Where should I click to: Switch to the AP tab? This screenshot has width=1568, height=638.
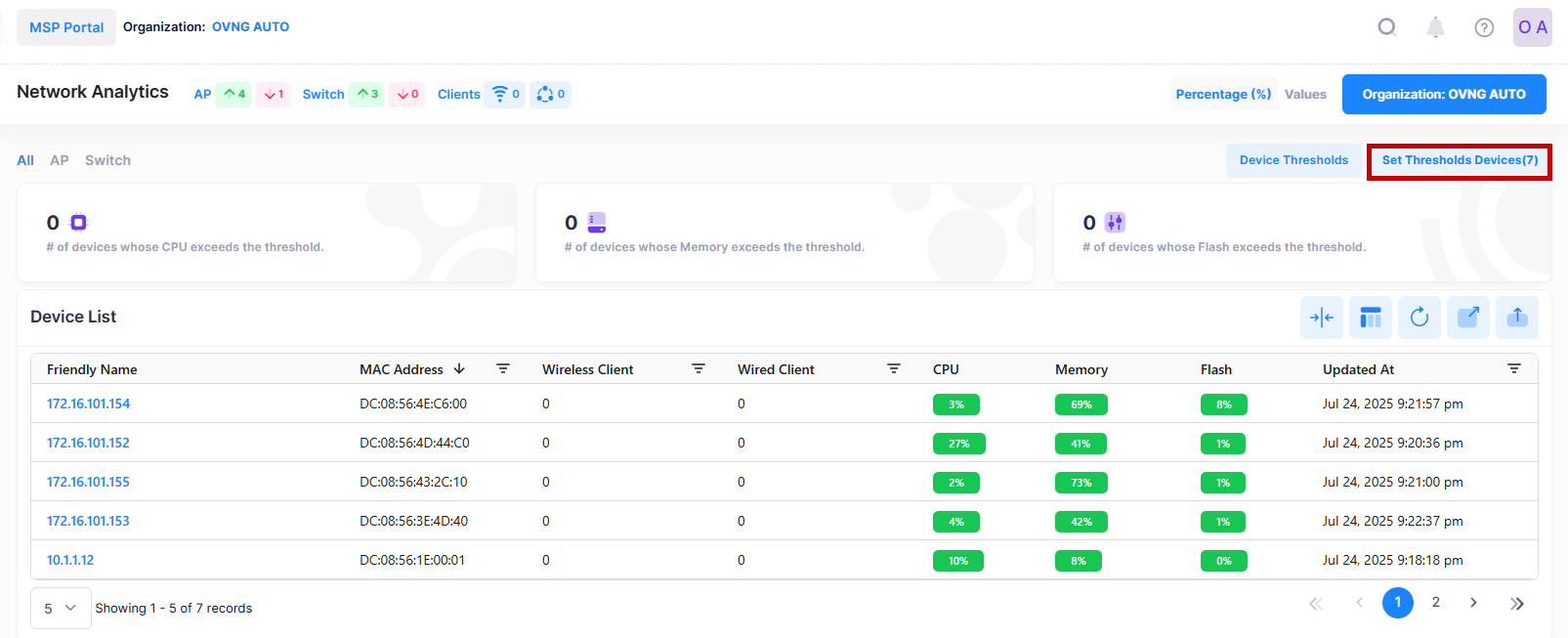click(60, 160)
